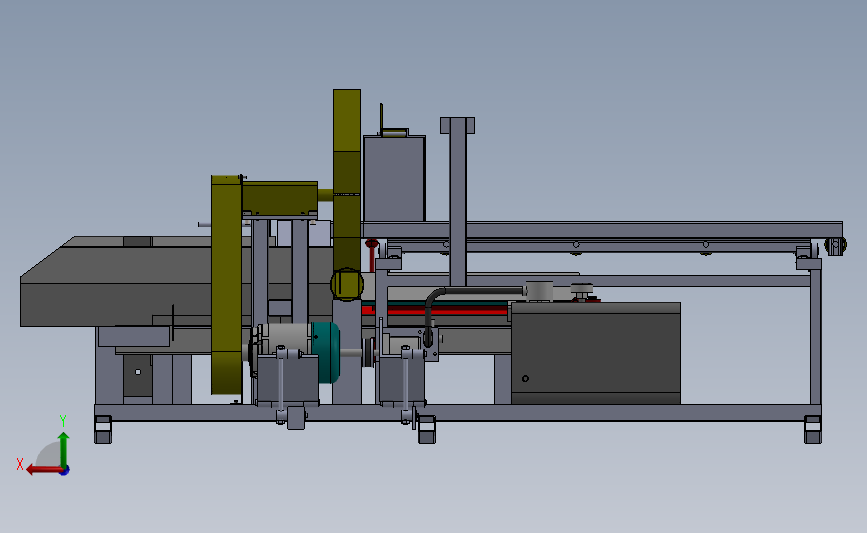867x533 pixels.
Task: Select the roller at the conveyor's right end
Action: (x=835, y=245)
